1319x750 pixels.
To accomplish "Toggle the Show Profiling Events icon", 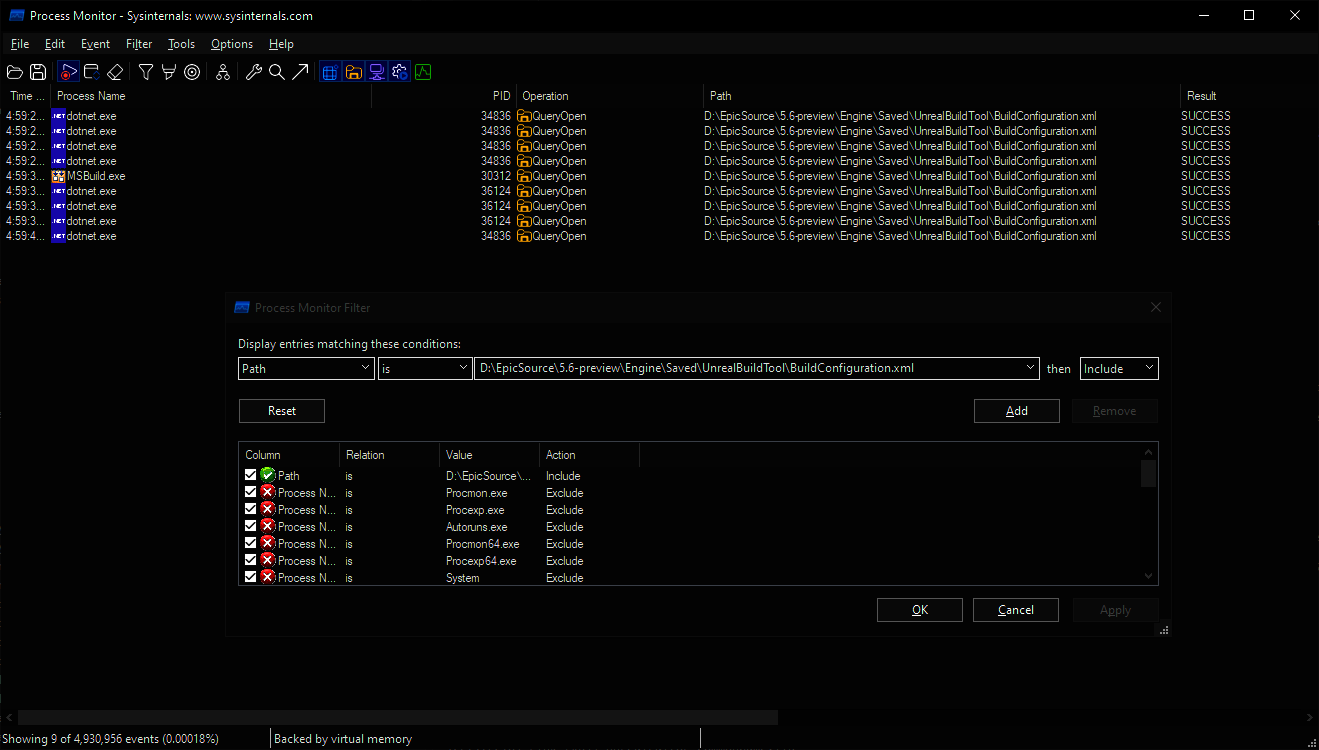I will coord(423,72).
